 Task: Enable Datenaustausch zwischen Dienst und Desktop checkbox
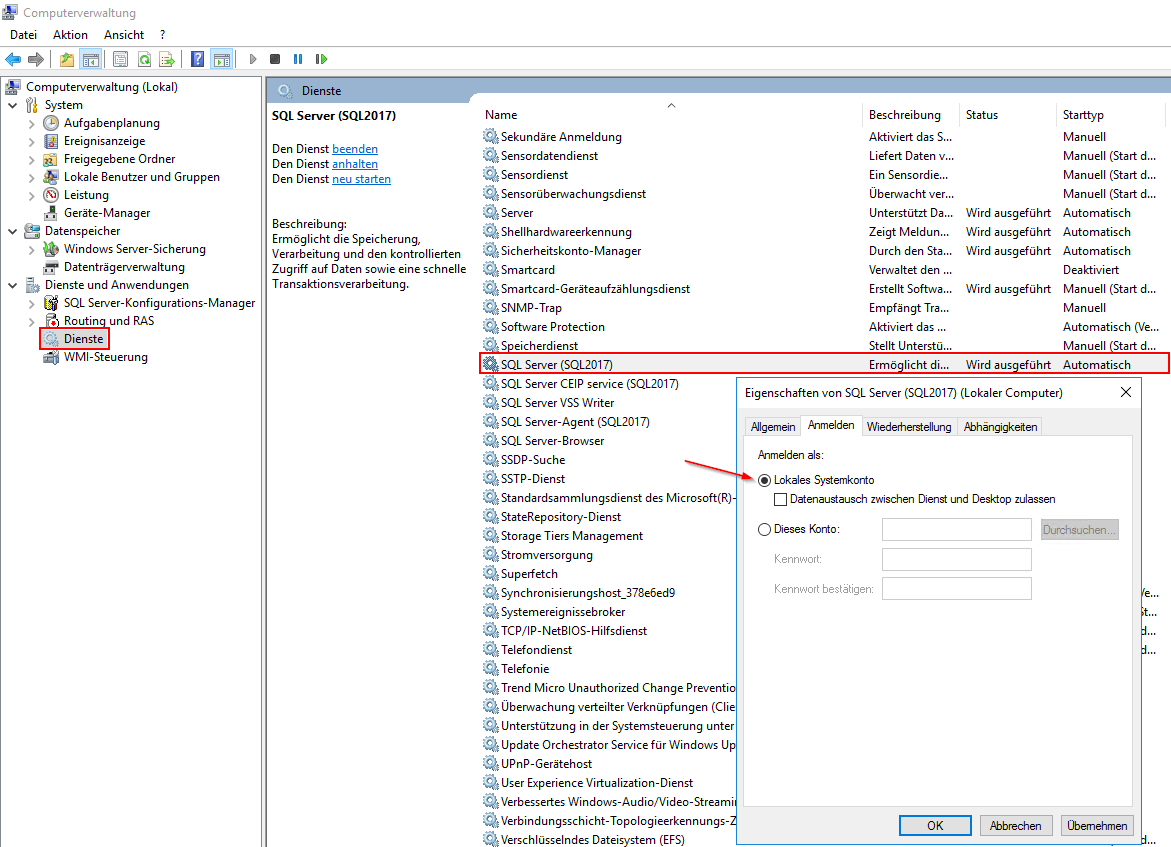click(780, 499)
